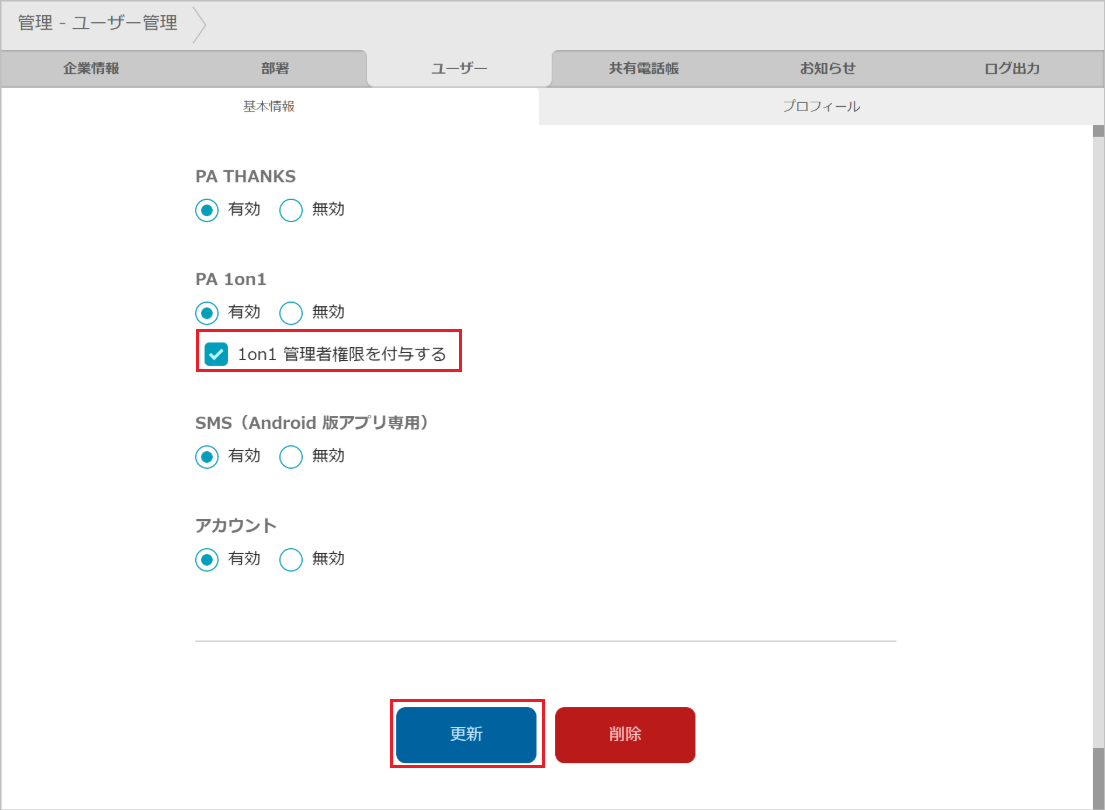Select the ユーザー tab
Screen dimensions: 1105x810
click(x=459, y=68)
